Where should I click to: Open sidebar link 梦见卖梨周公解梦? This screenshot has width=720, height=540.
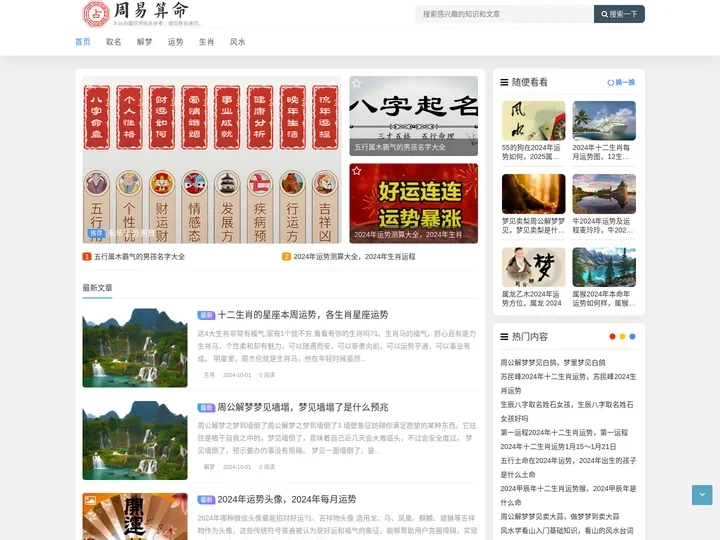point(533,225)
